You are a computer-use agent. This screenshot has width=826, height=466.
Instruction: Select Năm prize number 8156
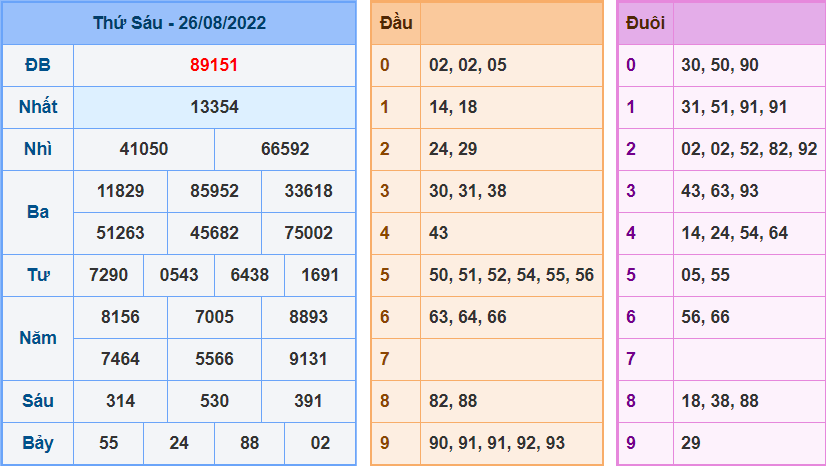121,317
